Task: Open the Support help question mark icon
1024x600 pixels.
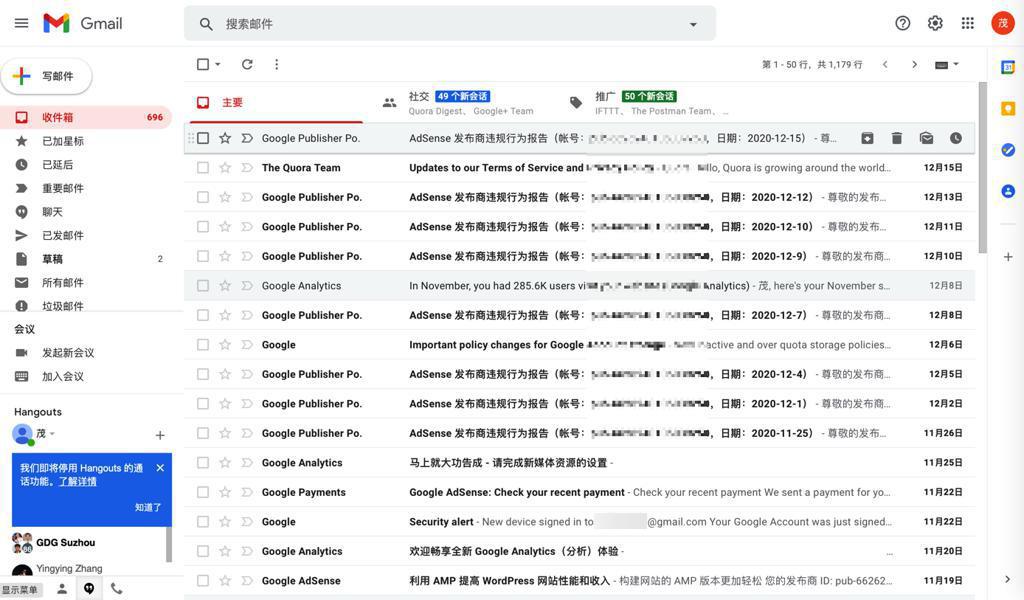Action: click(903, 24)
